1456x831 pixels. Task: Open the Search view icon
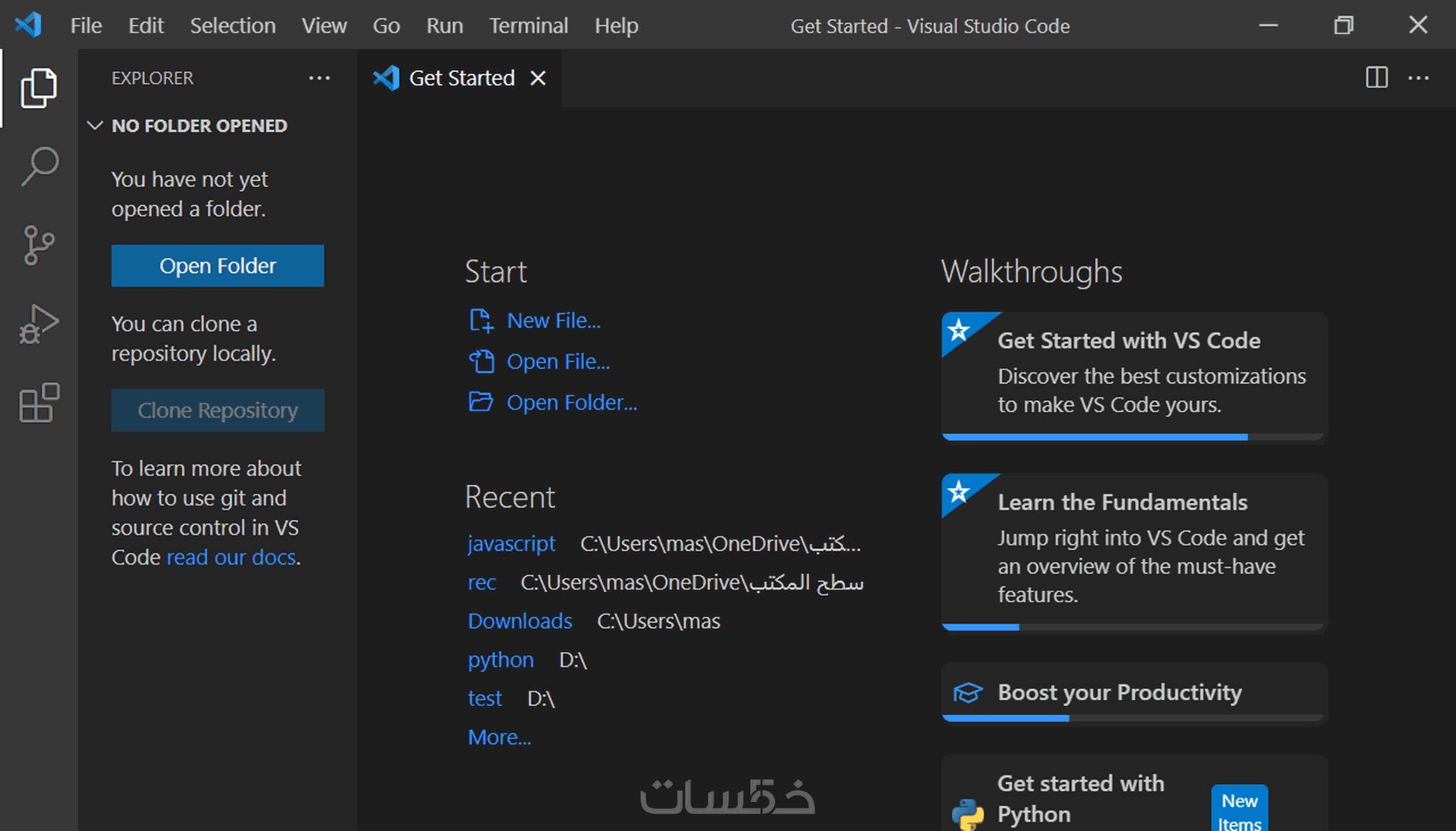pos(39,166)
